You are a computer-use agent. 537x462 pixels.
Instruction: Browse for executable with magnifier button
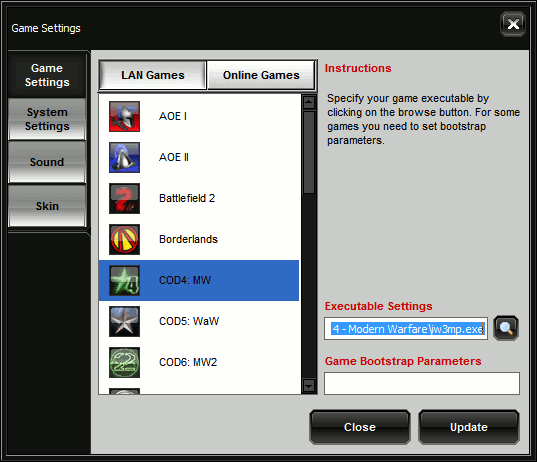[x=506, y=328]
